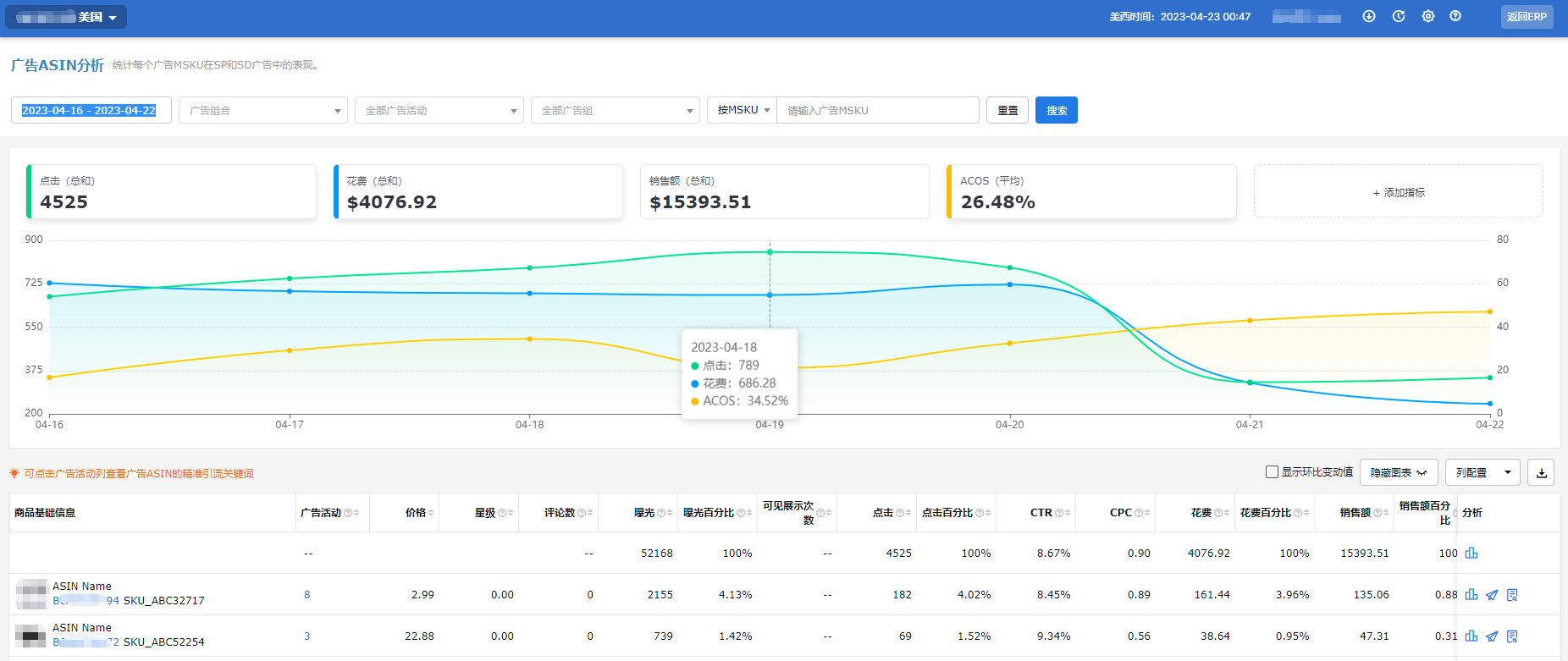This screenshot has height=661, width=1568.
Task: Click the paper-plane icon for SKU_ABC32717
Action: 1492,595
